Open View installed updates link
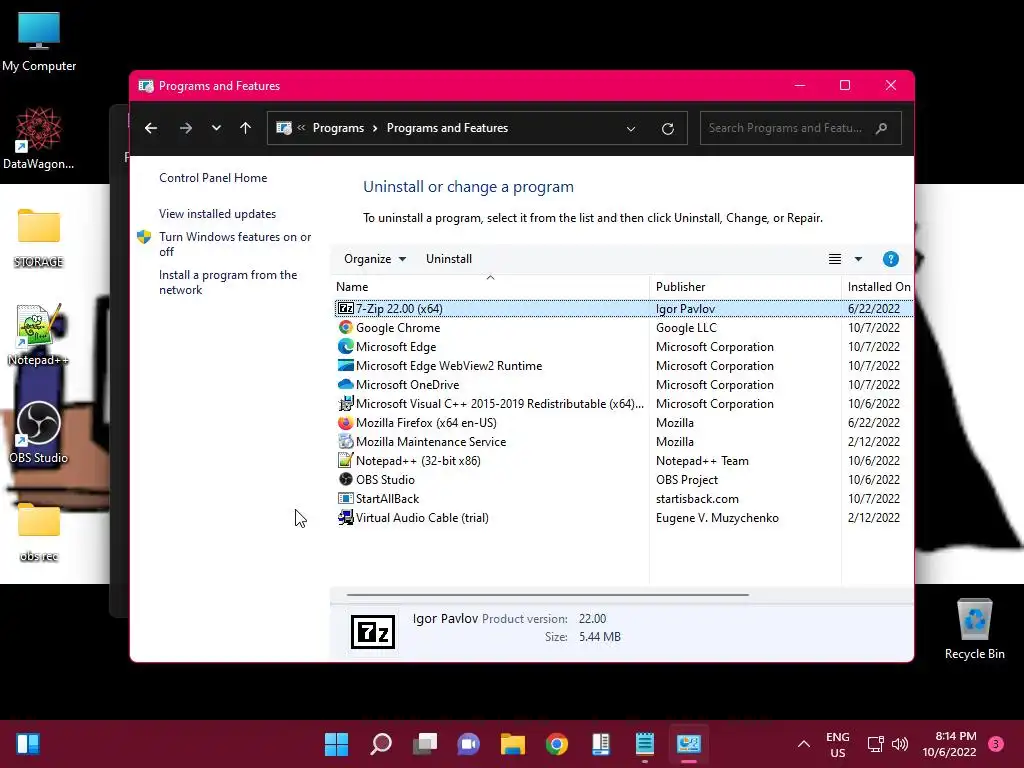 click(217, 214)
